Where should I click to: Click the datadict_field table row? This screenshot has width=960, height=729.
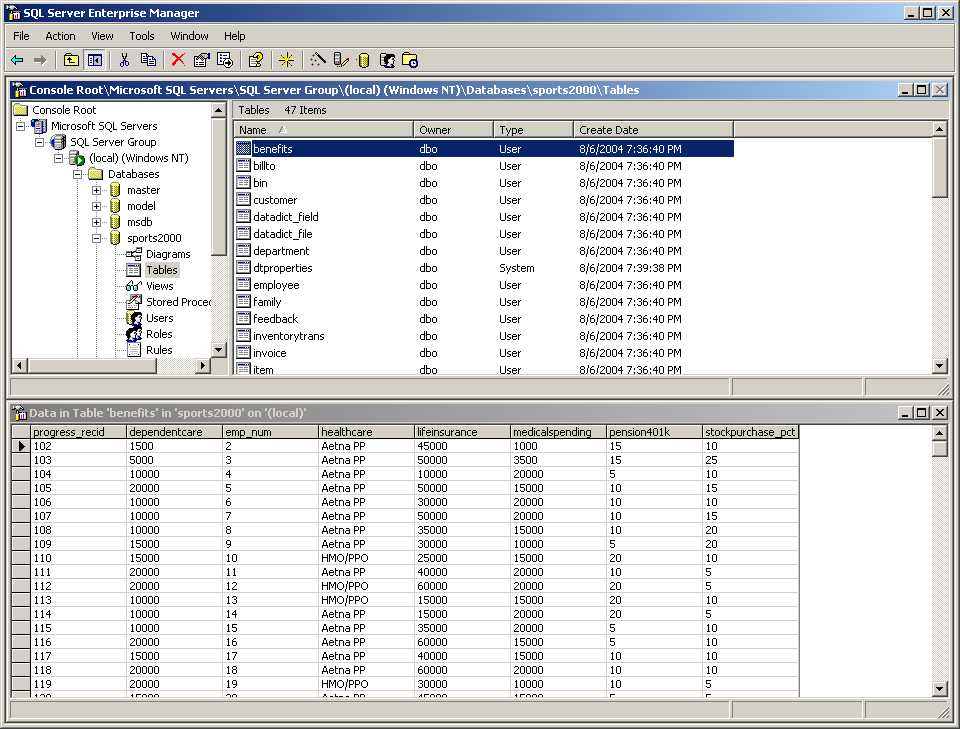[x=484, y=217]
